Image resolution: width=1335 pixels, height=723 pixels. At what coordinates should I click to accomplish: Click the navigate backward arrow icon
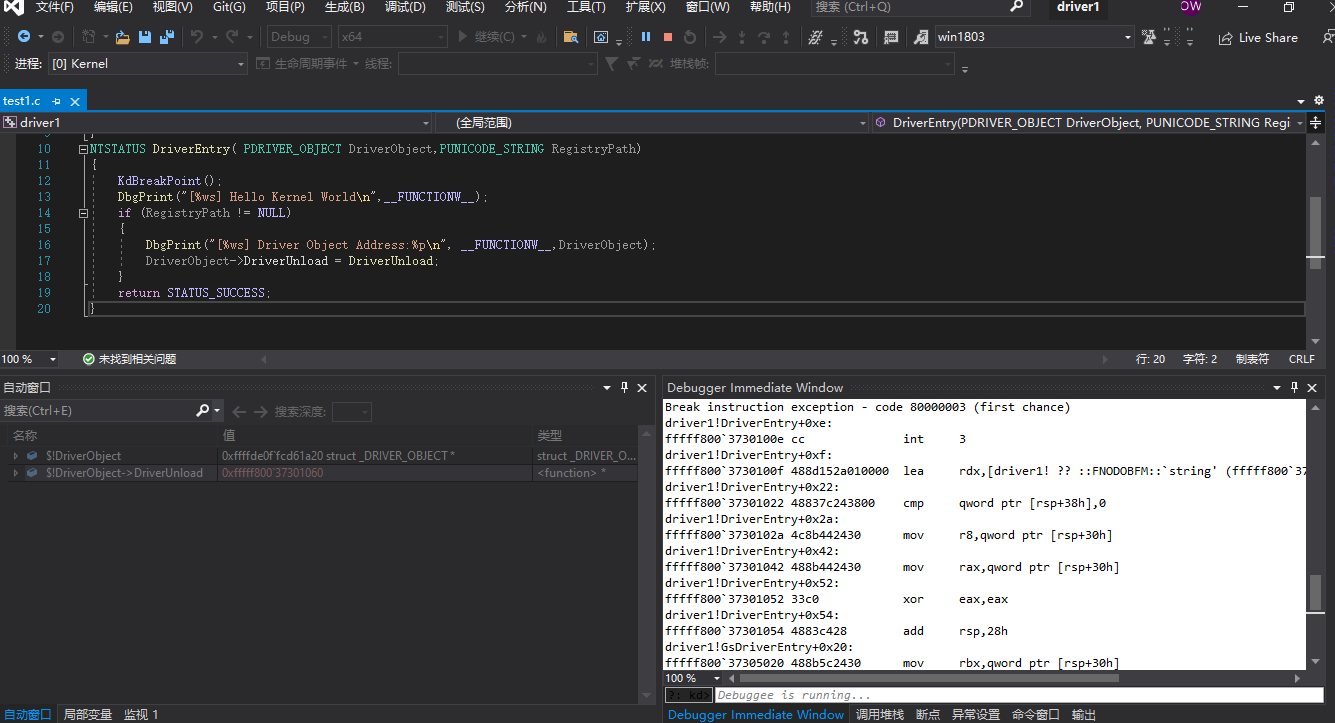pos(23,37)
